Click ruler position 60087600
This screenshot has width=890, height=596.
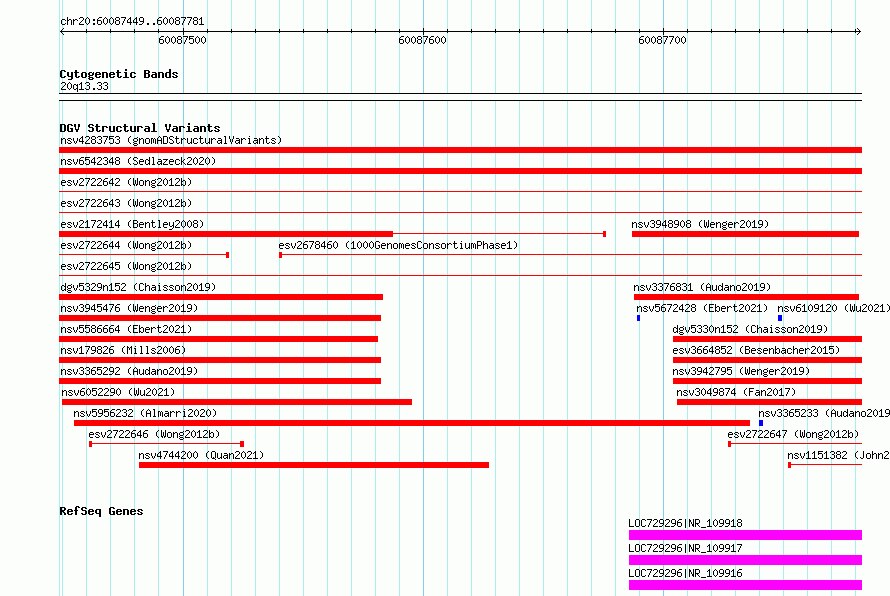[422, 40]
